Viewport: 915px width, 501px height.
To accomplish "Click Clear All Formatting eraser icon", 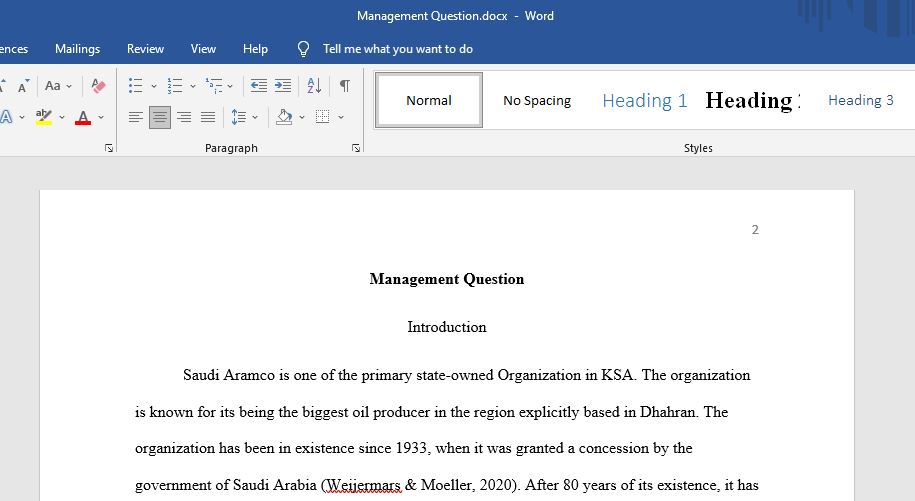I will pos(99,86).
